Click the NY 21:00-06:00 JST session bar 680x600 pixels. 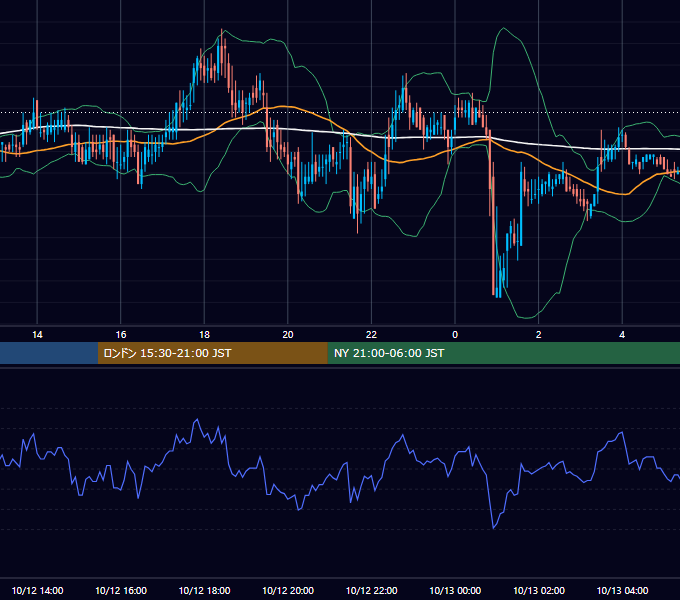pyautogui.click(x=503, y=353)
